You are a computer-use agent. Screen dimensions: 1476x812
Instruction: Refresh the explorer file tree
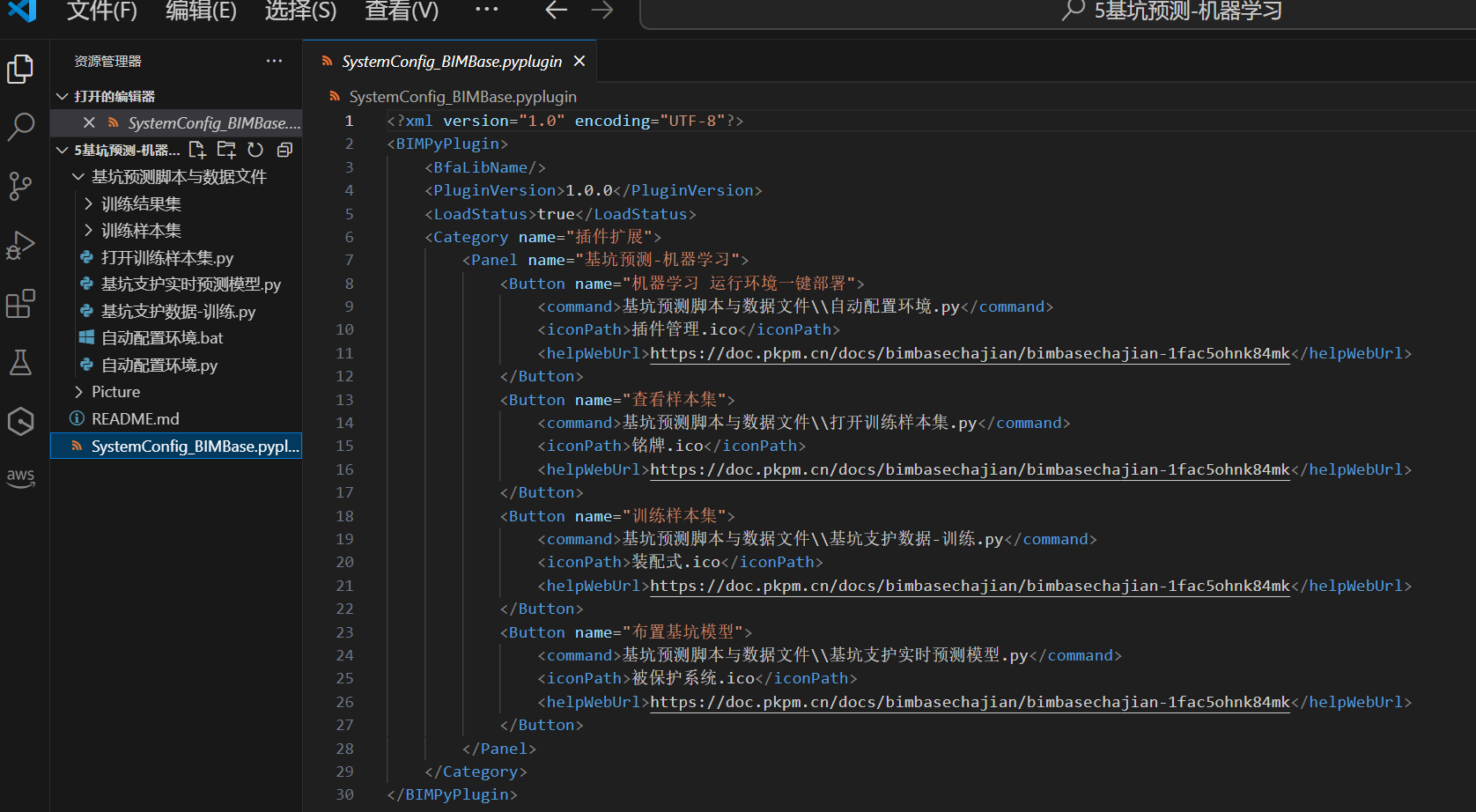[255, 150]
